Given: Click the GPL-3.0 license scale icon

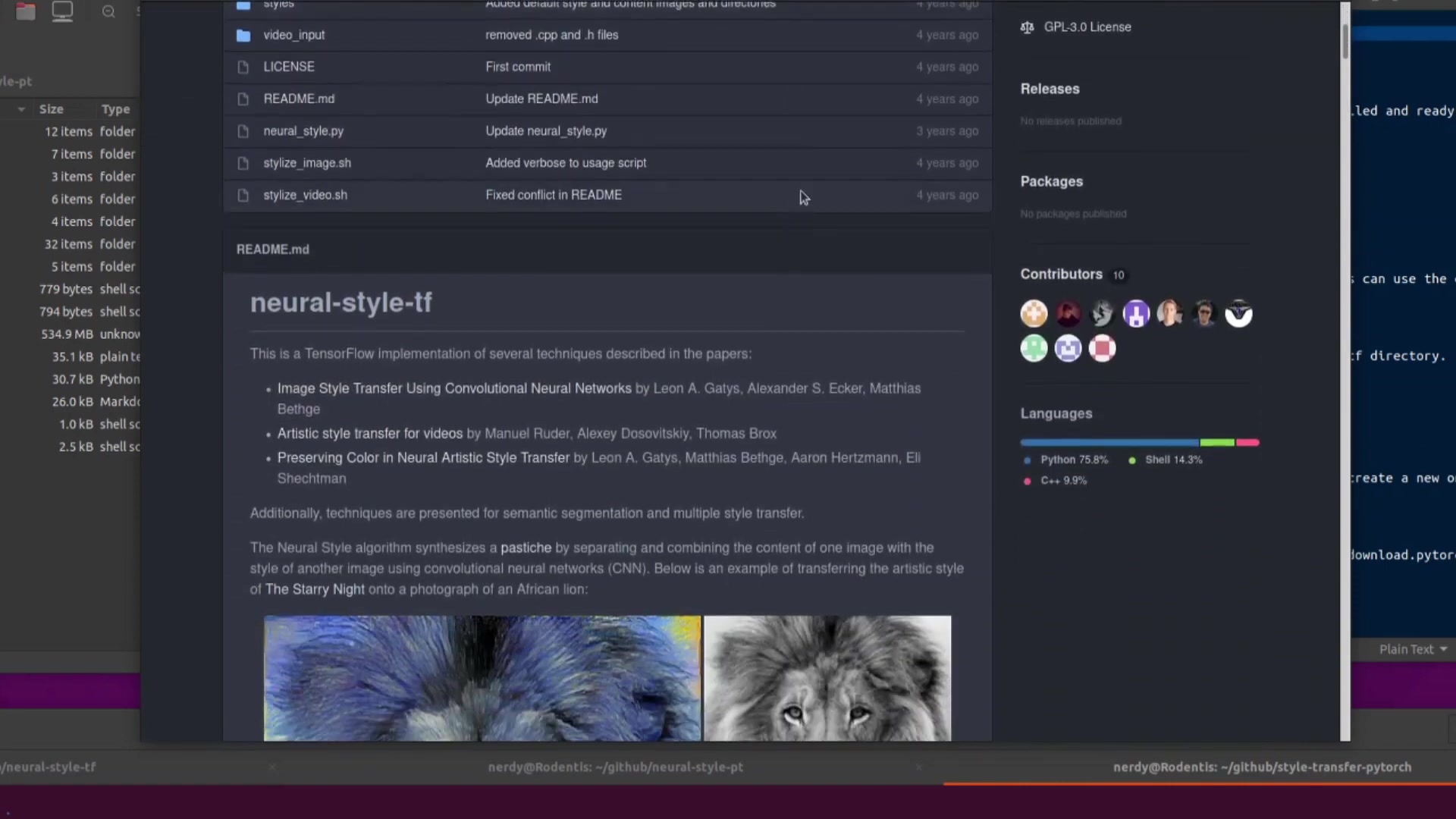Looking at the screenshot, I should [x=1027, y=27].
